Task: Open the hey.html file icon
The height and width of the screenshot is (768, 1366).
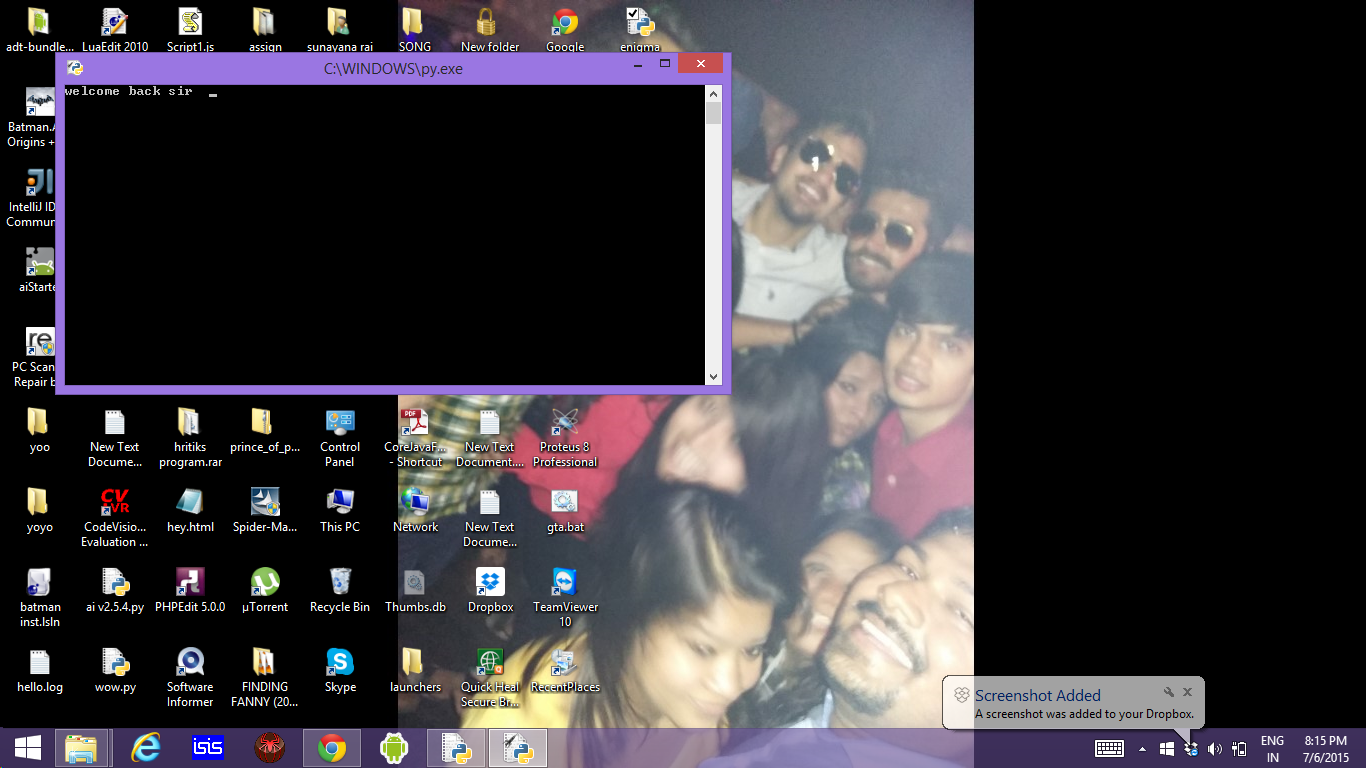Action: tap(190, 510)
